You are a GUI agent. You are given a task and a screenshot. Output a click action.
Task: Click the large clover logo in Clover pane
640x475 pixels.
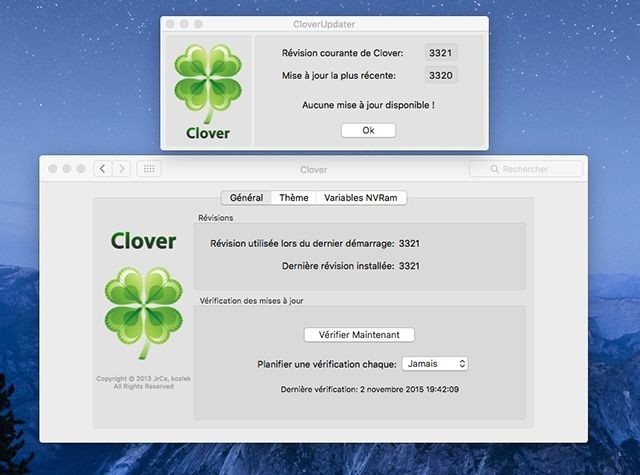coord(144,313)
